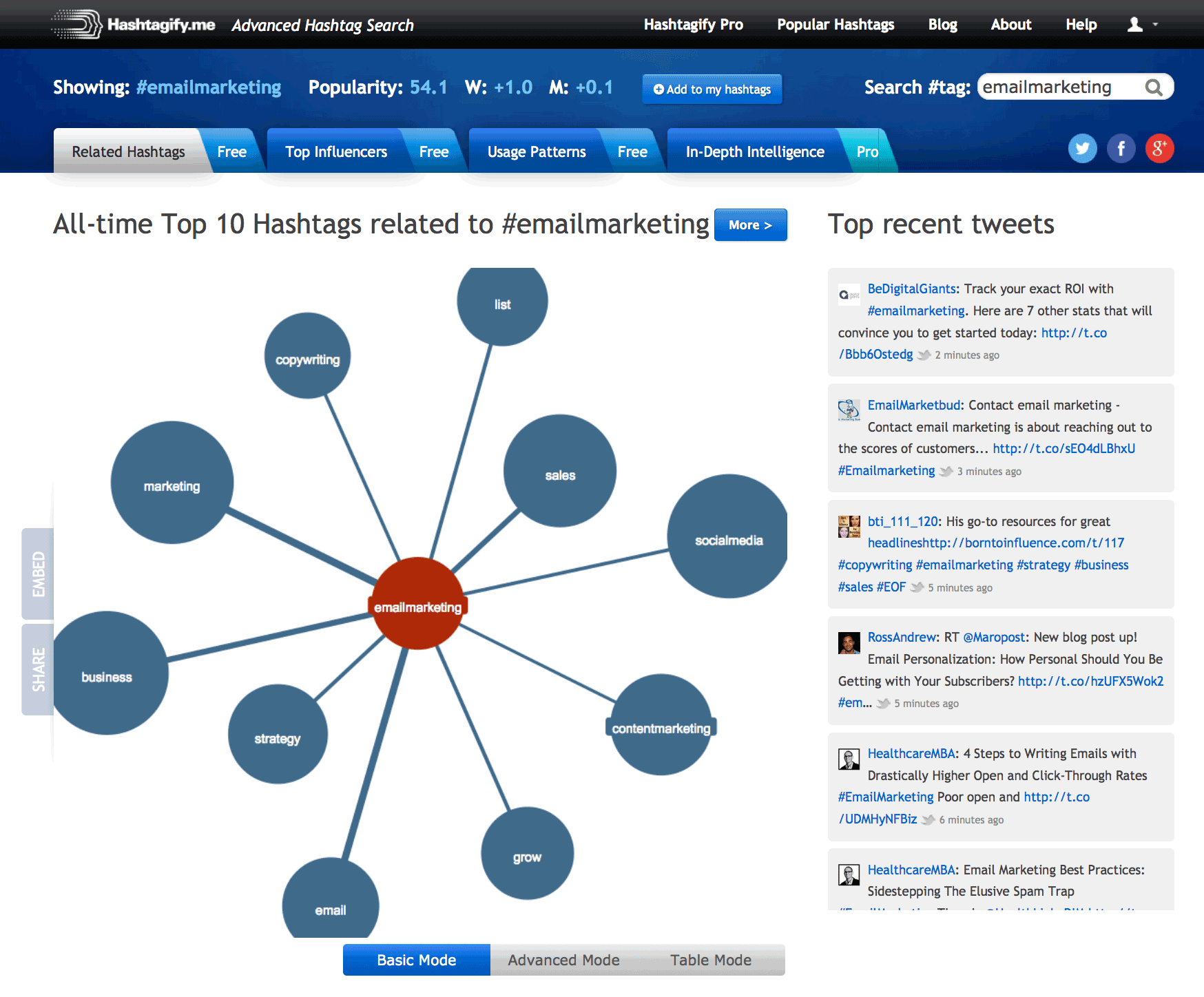Select Basic Mode view

(x=416, y=960)
